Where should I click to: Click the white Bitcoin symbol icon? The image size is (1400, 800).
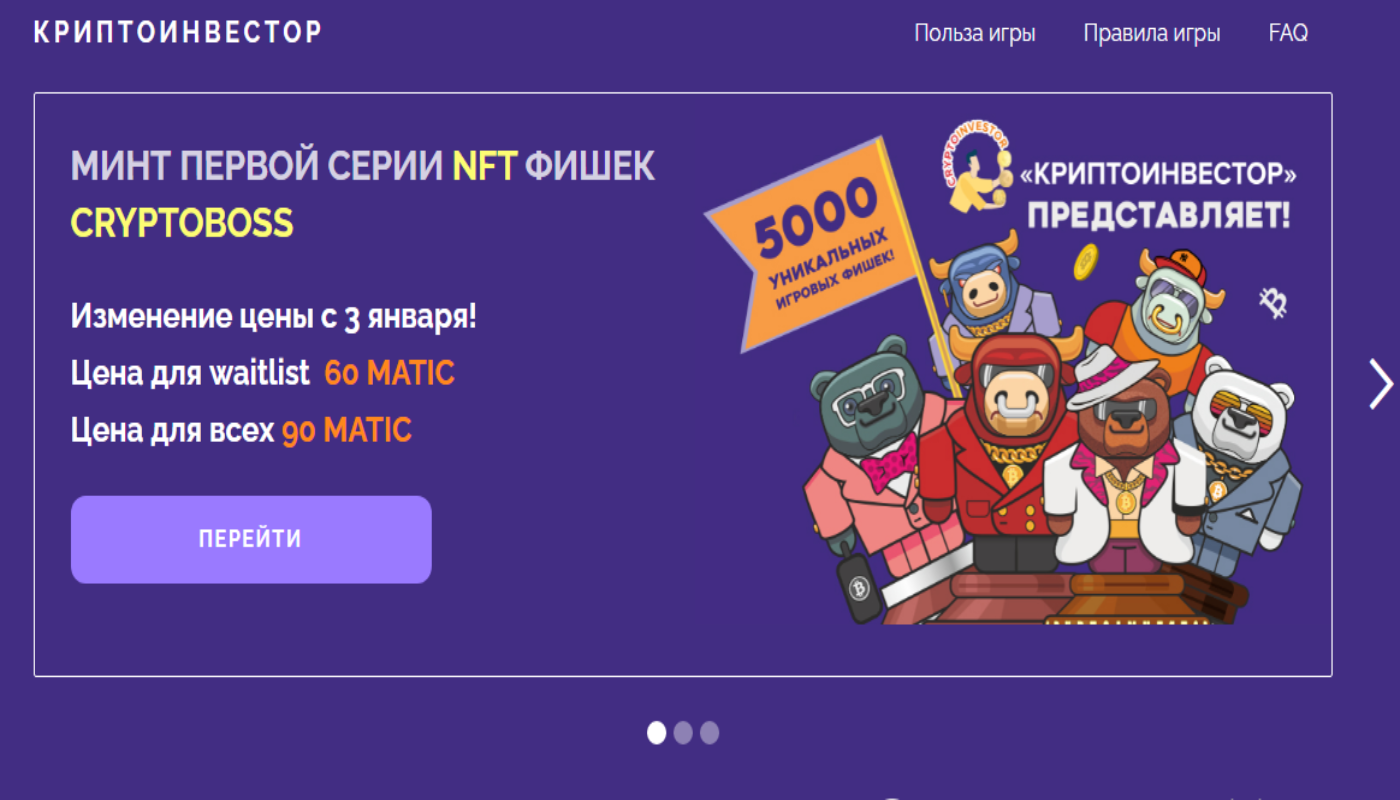pos(1274,302)
